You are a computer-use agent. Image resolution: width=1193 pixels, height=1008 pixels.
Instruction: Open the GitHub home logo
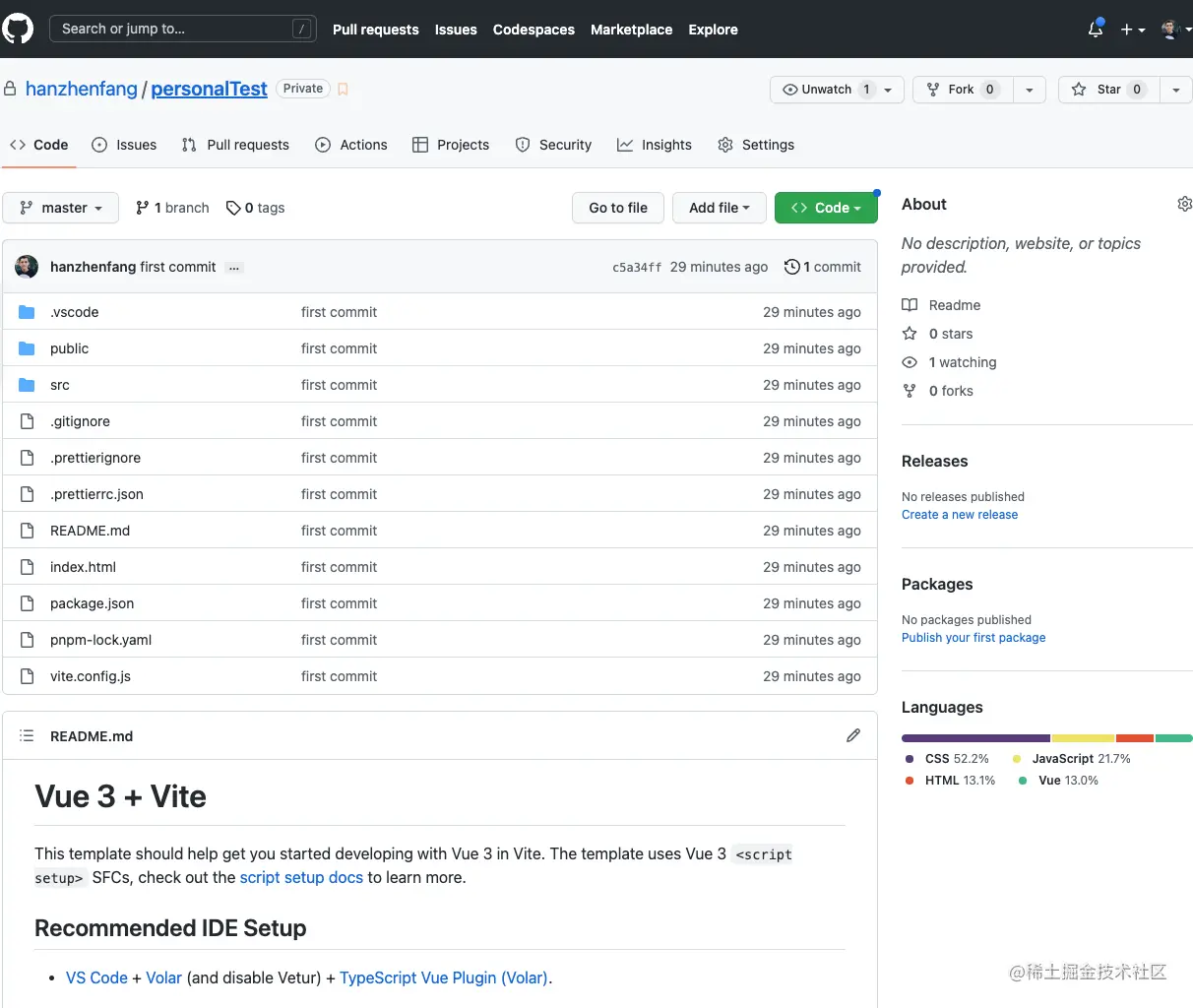coord(18,29)
